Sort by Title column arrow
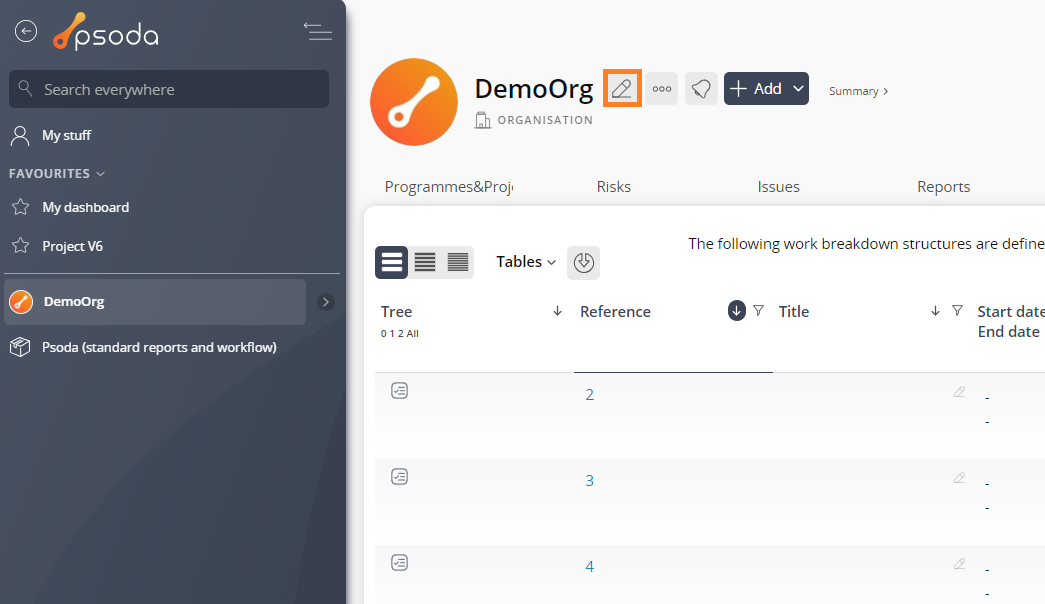The width and height of the screenshot is (1045, 604). click(935, 311)
